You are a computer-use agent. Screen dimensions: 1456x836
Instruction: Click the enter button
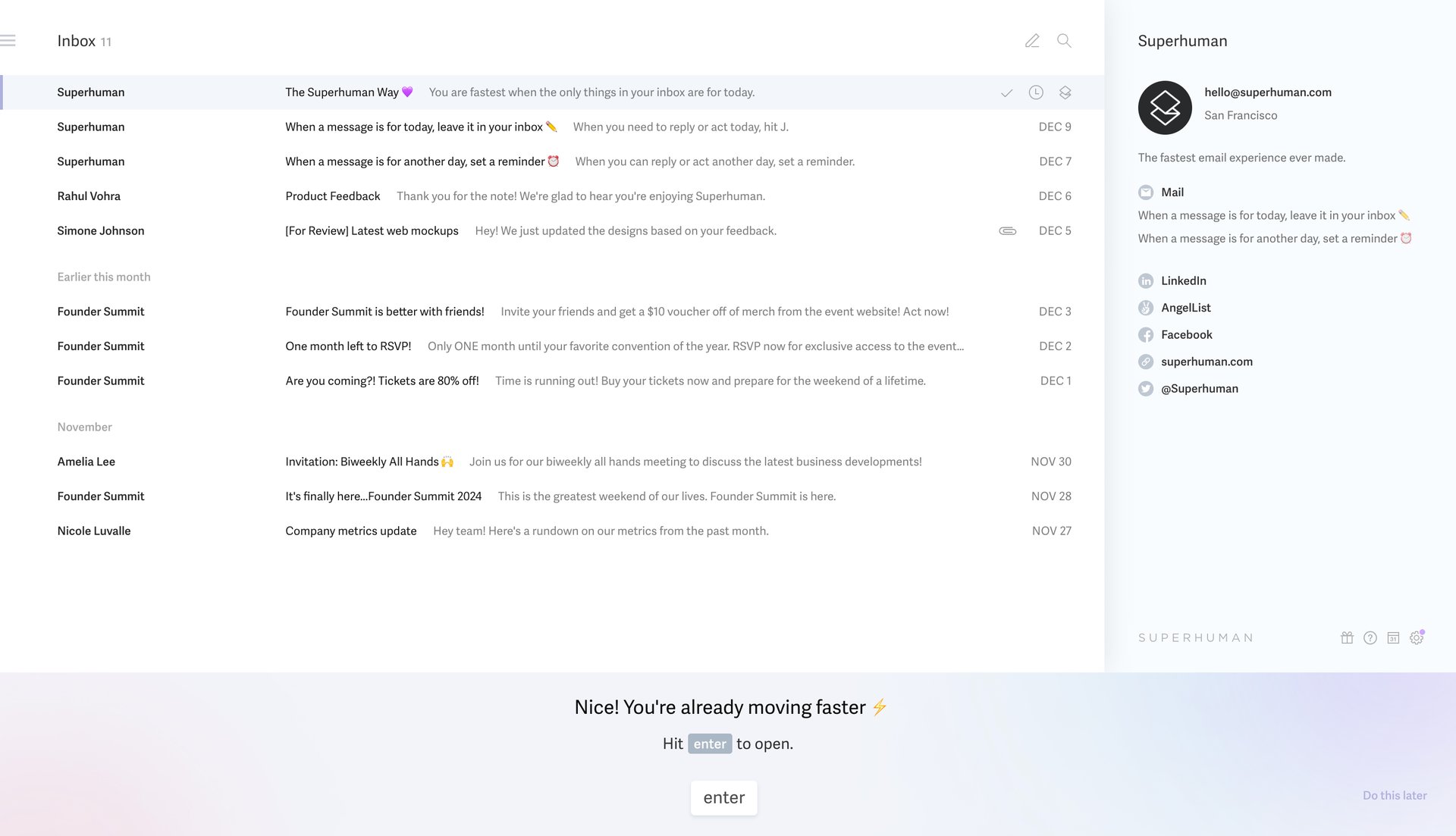coord(723,797)
